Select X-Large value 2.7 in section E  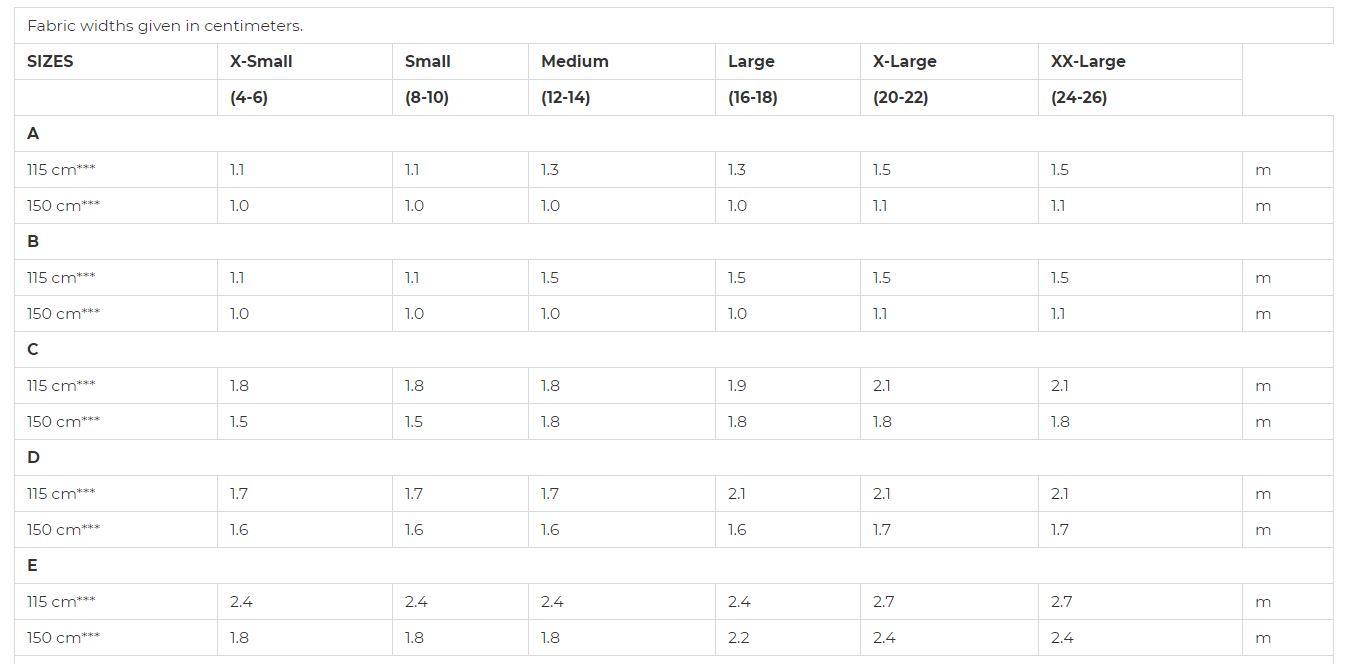949,601
